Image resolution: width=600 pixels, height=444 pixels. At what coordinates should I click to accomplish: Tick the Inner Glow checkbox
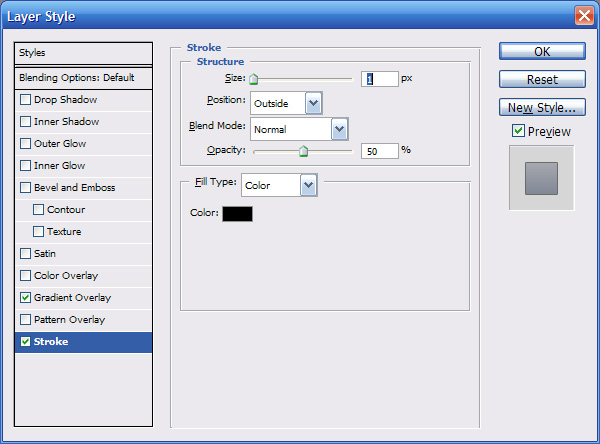pos(25,166)
